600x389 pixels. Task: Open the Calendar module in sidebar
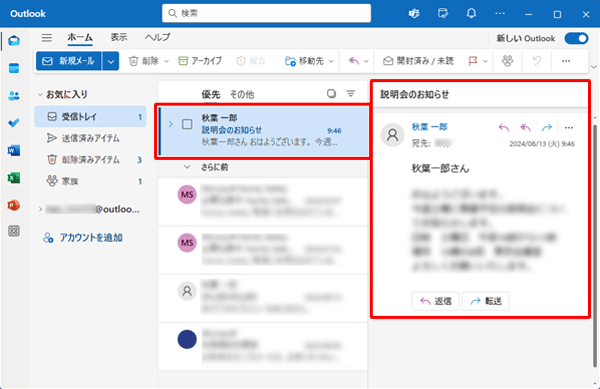click(x=14, y=68)
